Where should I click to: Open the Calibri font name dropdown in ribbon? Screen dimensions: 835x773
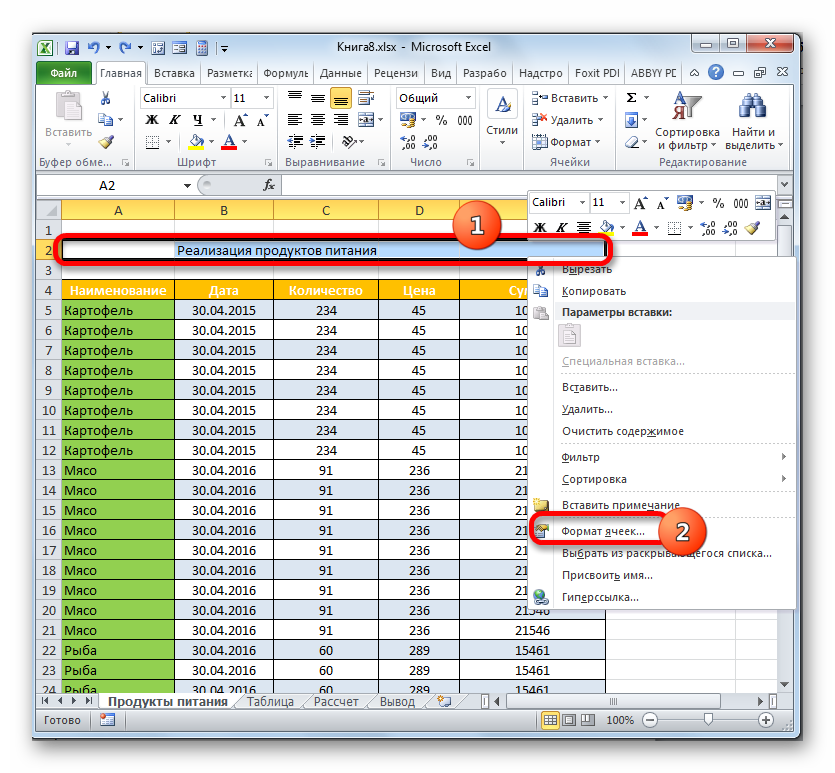click(224, 98)
